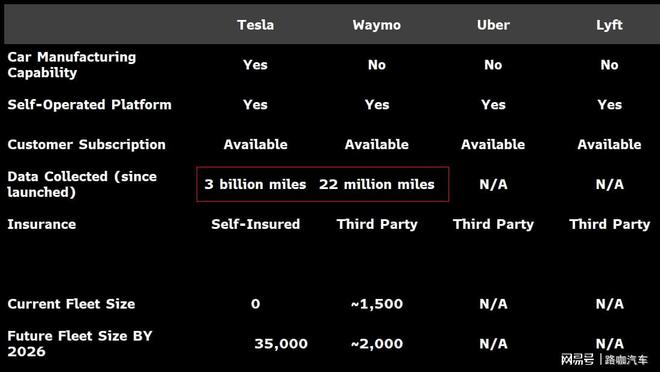660x372 pixels.
Task: Select the Data Collected row label
Action: (82, 184)
